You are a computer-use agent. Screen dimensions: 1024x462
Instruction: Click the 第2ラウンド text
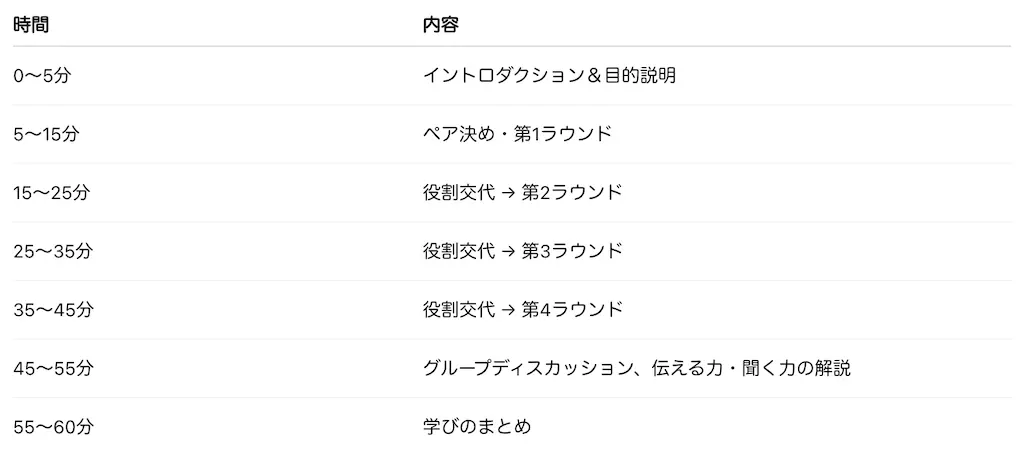pos(572,192)
